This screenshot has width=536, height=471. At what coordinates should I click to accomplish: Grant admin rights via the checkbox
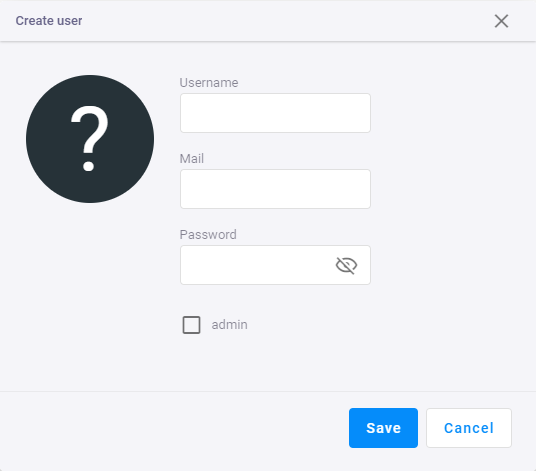coord(191,325)
